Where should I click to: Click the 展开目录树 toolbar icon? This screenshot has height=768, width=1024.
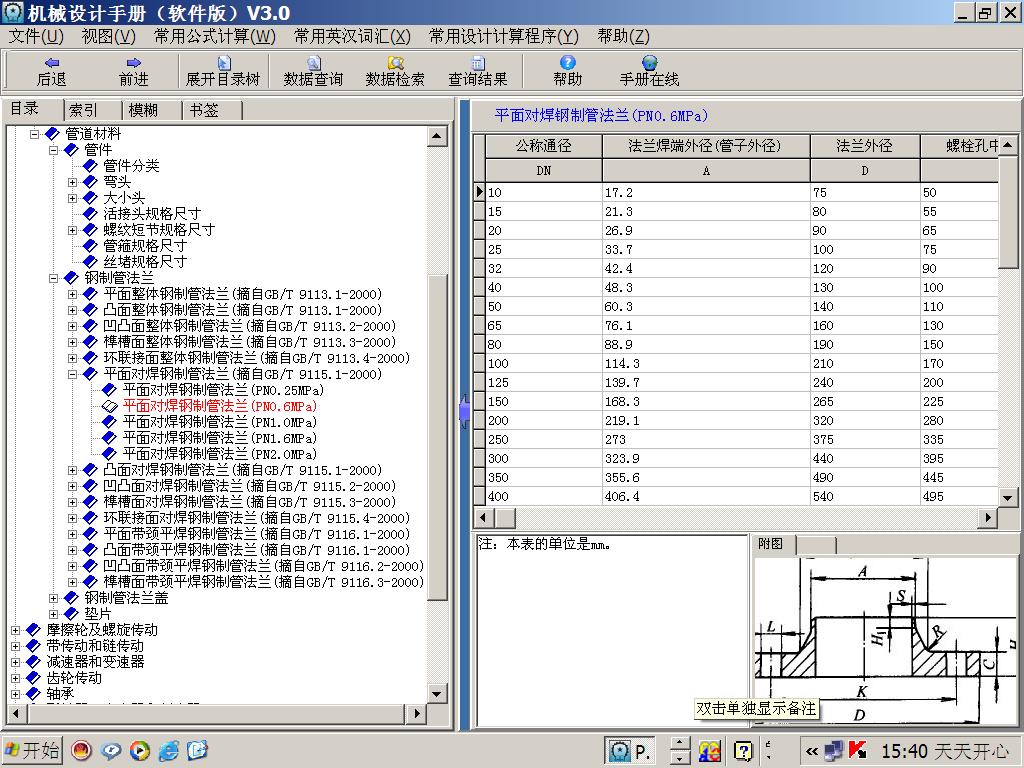pos(223,63)
